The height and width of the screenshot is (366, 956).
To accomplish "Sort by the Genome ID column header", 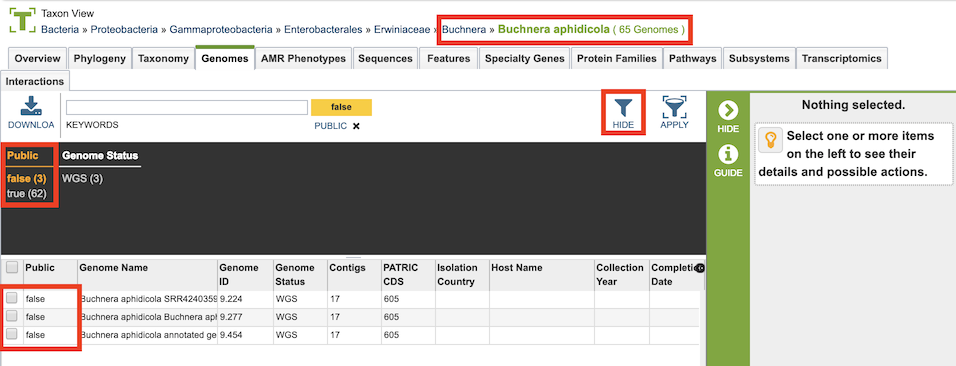I will [x=246, y=274].
